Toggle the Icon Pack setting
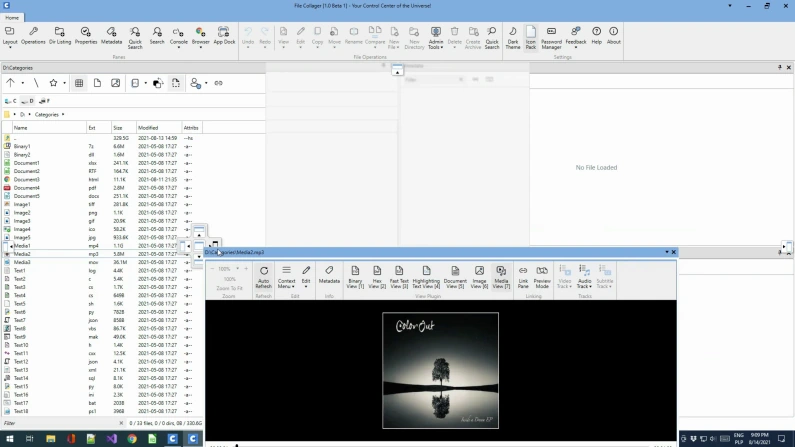Viewport: 795px width, 447px height. (x=530, y=38)
